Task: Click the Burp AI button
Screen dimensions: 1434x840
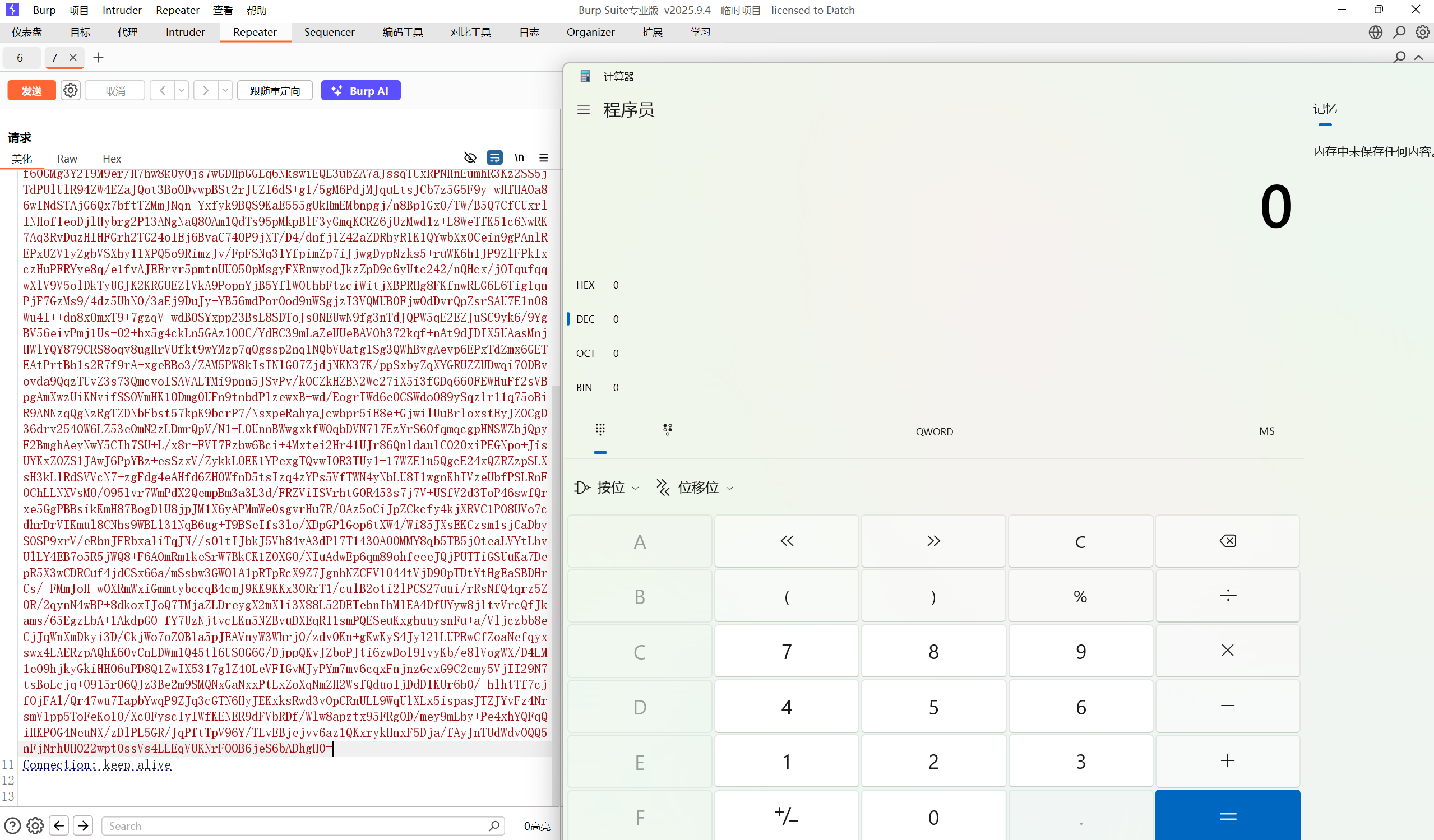Action: click(361, 90)
